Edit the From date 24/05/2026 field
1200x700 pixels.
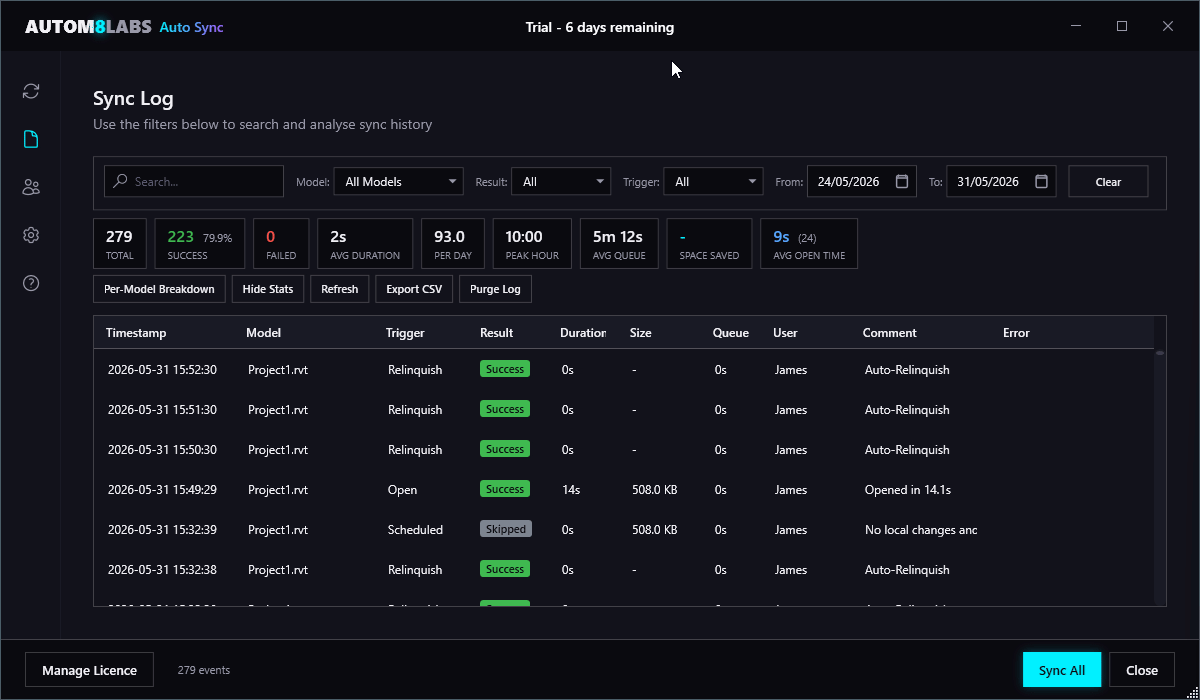coord(861,181)
